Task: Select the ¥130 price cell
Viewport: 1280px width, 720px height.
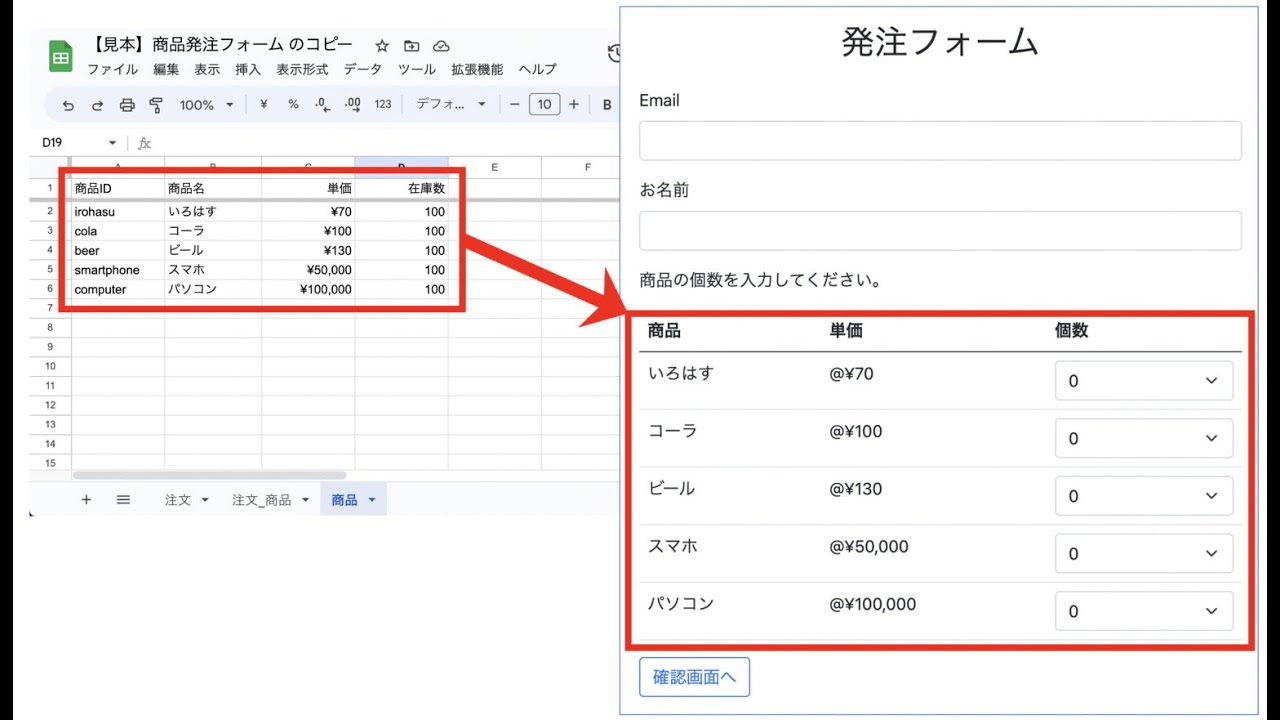Action: click(x=308, y=251)
